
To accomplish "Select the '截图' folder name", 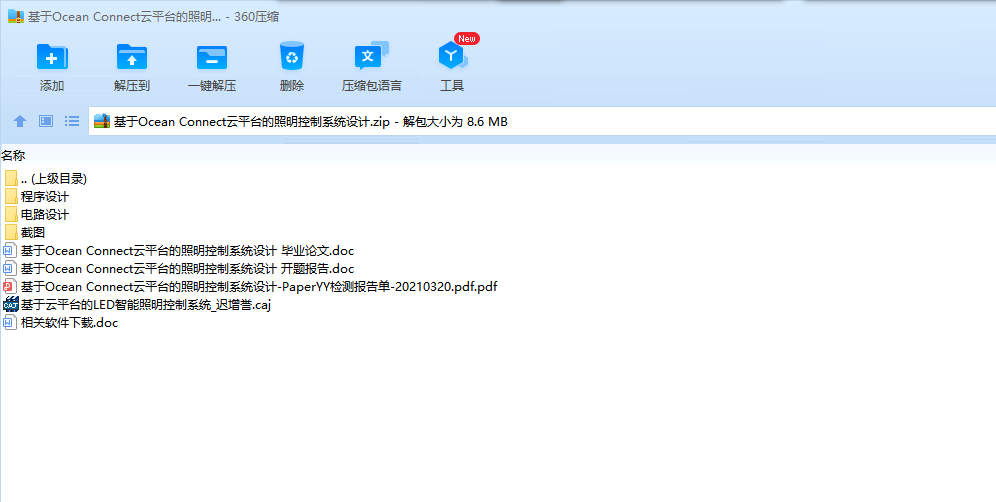I will click(x=33, y=233).
